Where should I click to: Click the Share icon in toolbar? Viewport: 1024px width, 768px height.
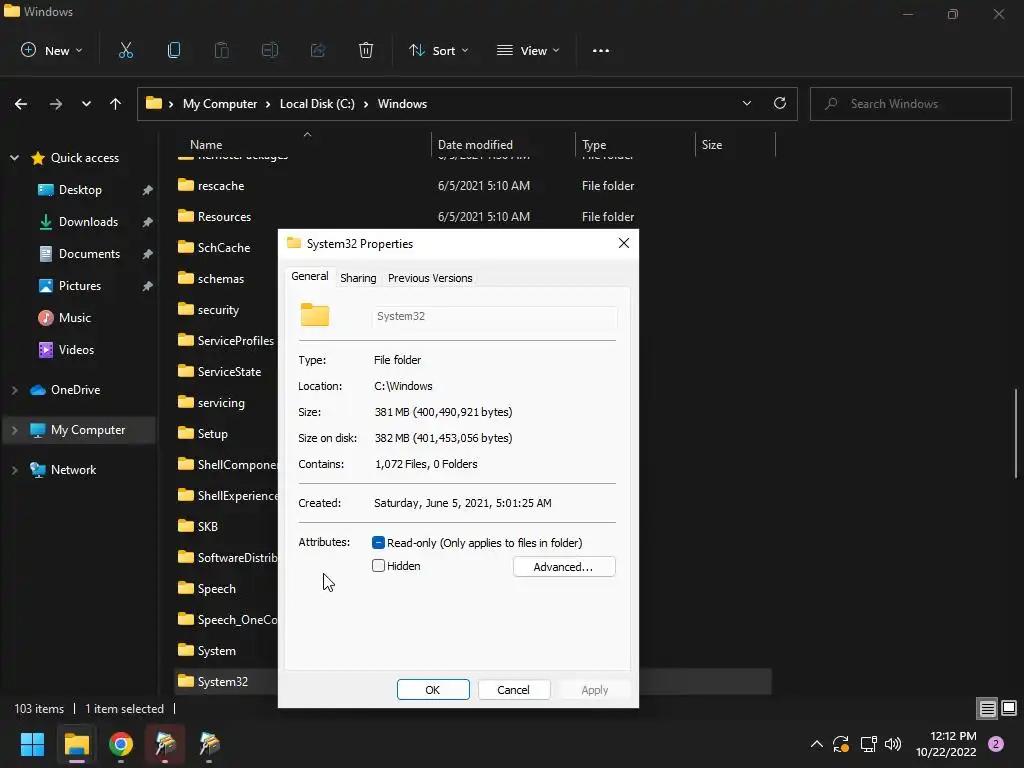point(318,50)
